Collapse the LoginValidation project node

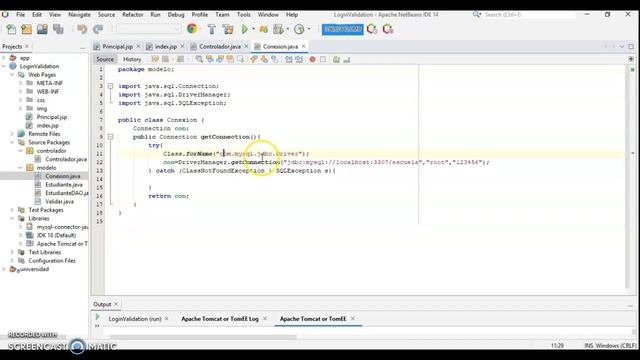point(4,66)
